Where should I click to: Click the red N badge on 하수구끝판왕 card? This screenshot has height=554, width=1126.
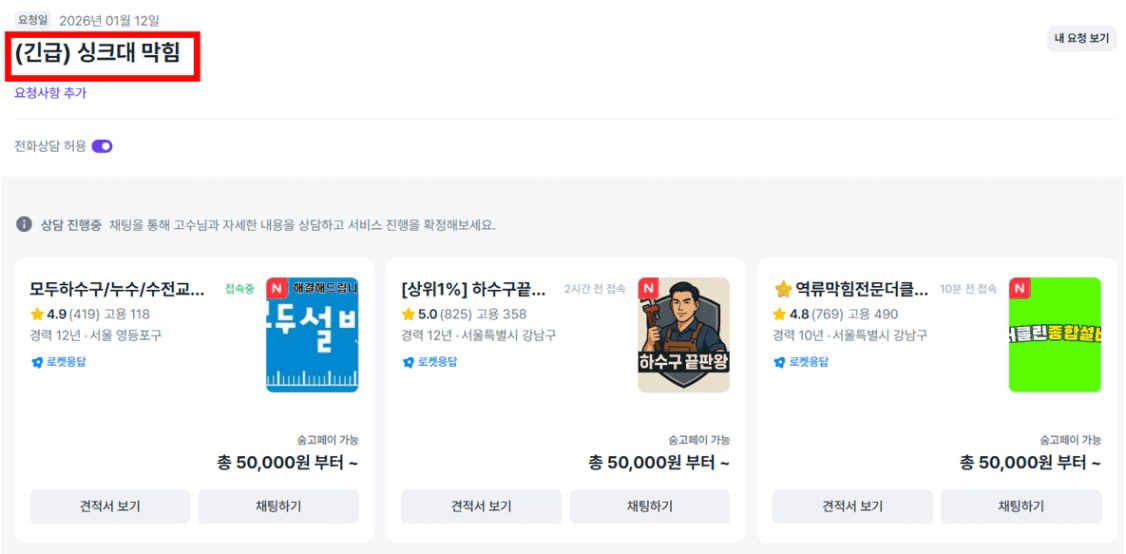point(647,288)
